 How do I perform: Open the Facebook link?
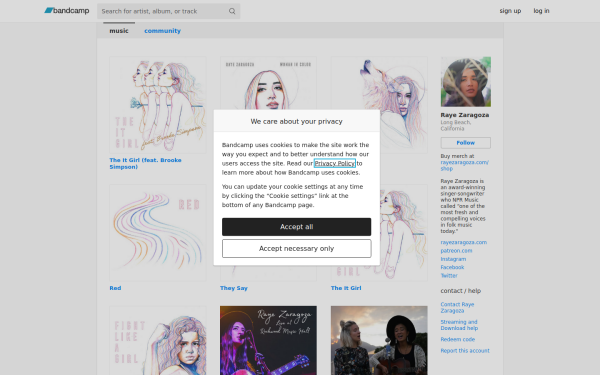click(x=452, y=267)
